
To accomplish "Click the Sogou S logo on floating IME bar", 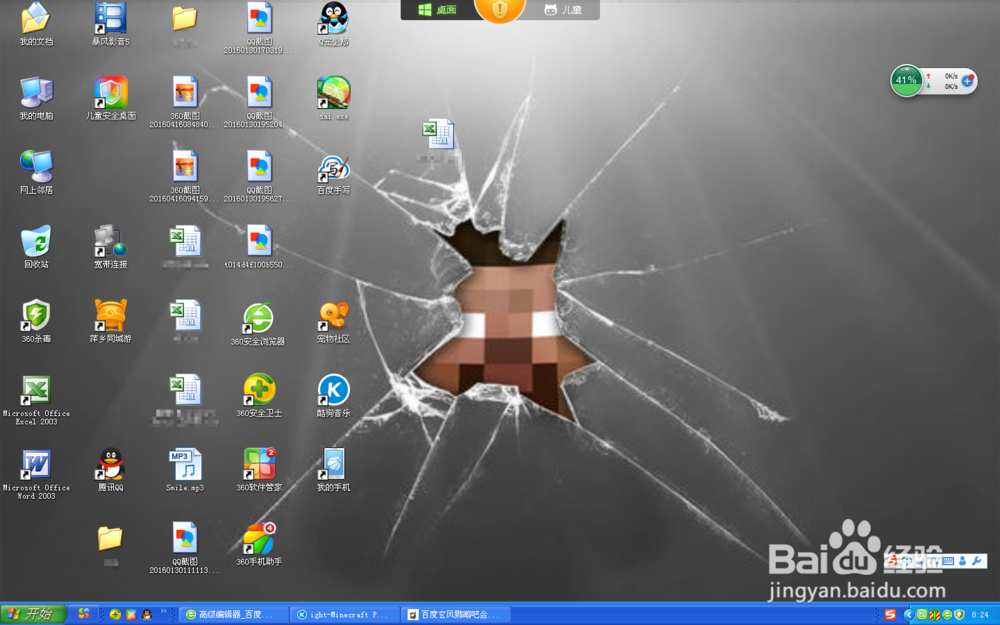I will click(892, 561).
